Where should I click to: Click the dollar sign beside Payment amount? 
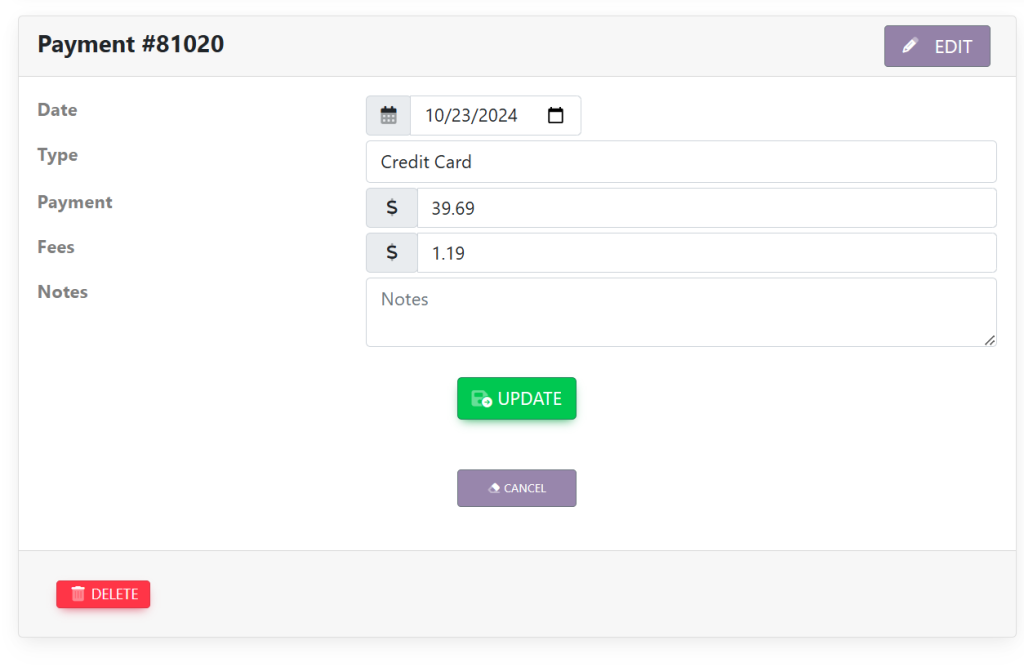tap(392, 208)
